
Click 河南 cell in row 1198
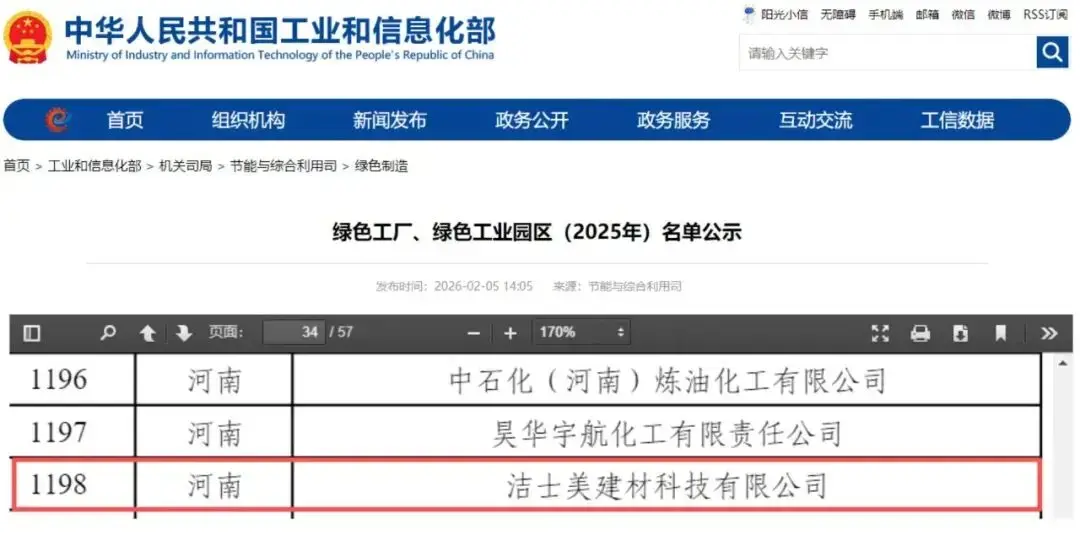click(214, 485)
